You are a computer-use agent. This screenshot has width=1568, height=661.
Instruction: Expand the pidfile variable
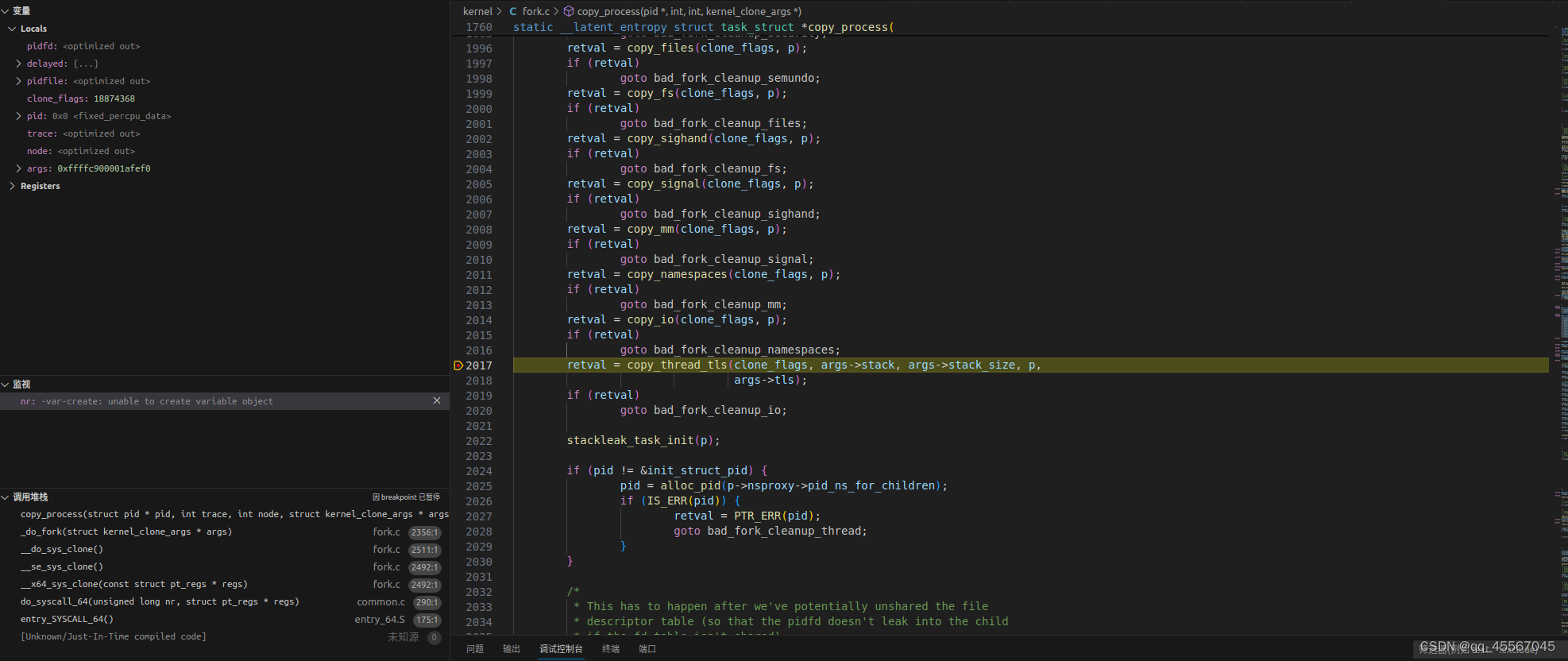coord(18,81)
